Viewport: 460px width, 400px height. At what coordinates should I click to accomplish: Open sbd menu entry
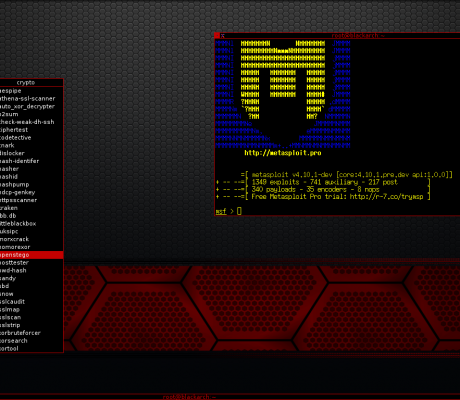coord(31,286)
